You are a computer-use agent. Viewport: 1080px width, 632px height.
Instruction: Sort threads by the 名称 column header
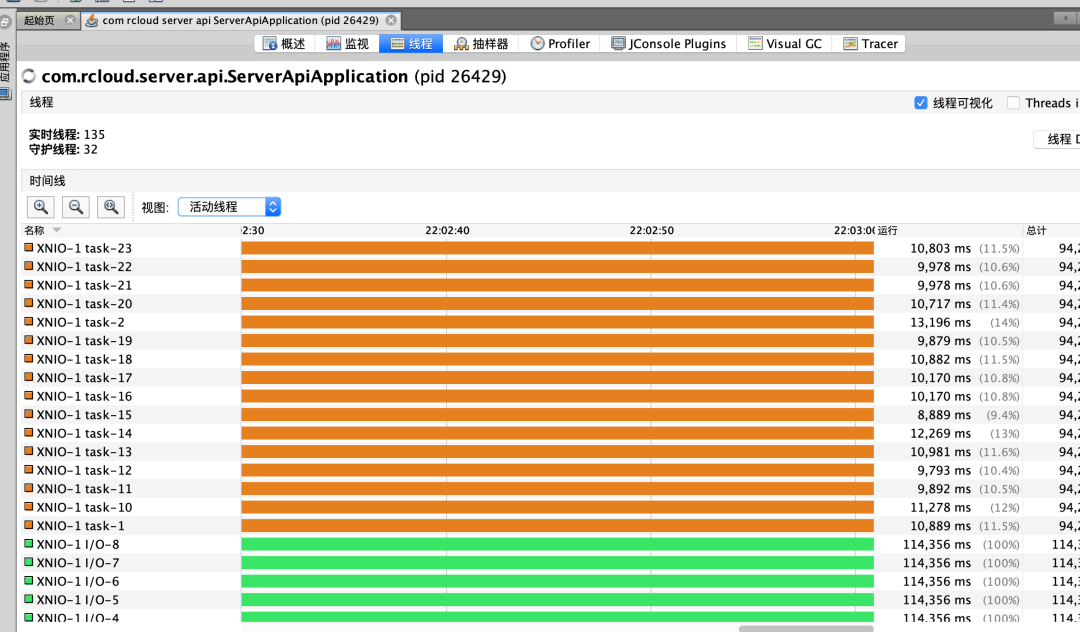(x=35, y=230)
